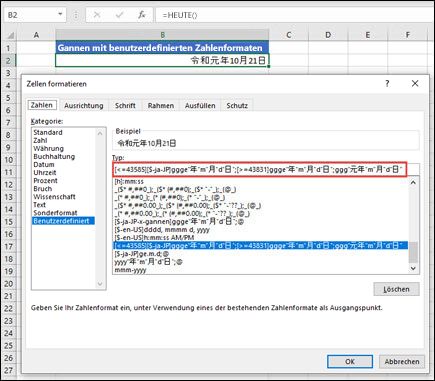Open the Rahmen tab
The height and width of the screenshot is (381, 435).
click(x=161, y=106)
